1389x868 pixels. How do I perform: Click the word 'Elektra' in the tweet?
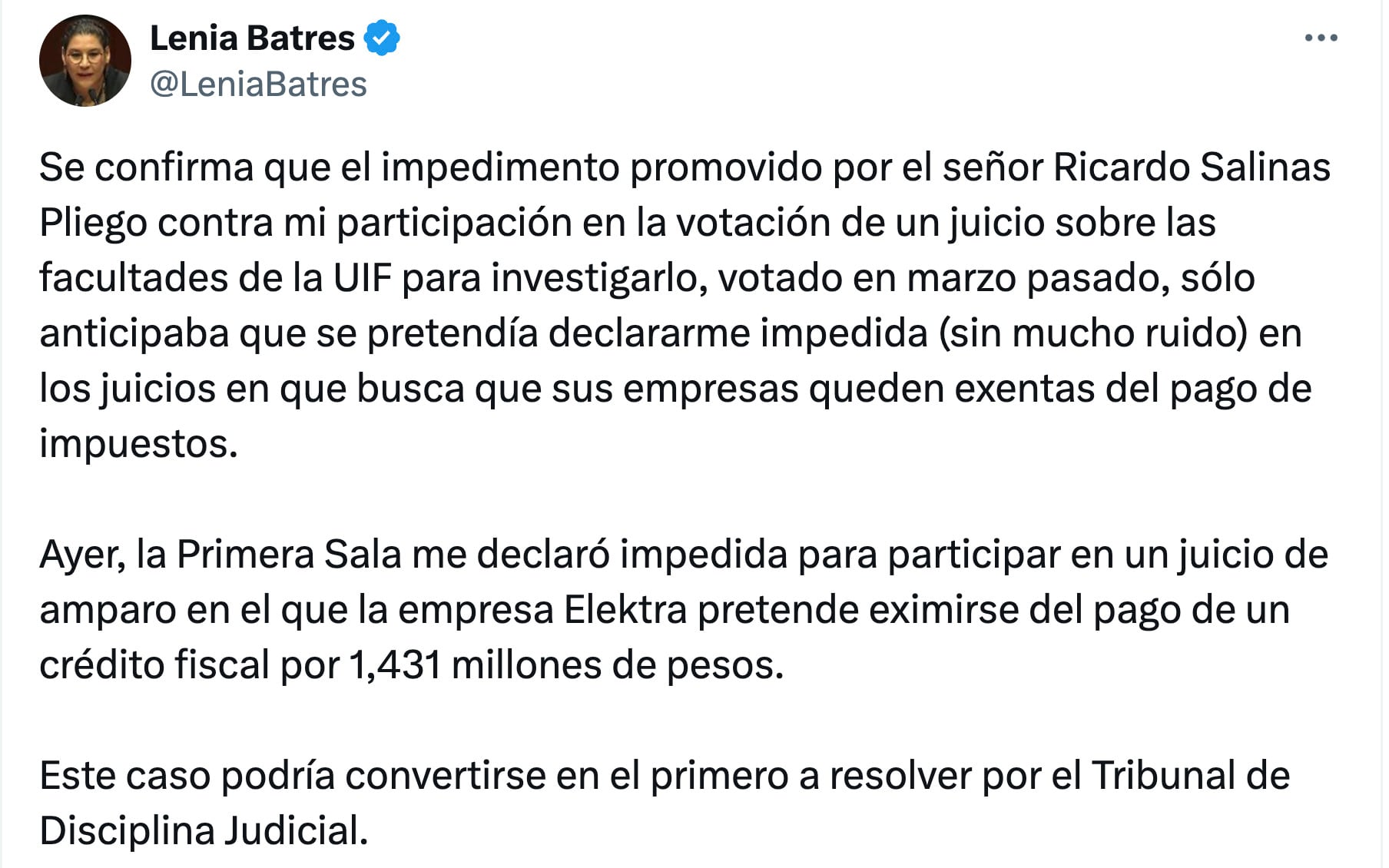coord(625,610)
